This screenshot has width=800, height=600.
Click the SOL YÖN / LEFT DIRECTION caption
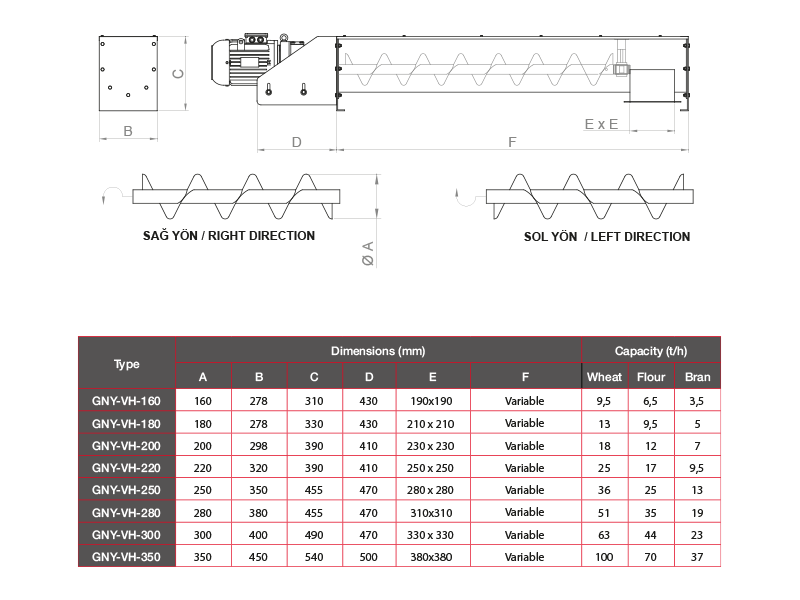[x=607, y=237]
